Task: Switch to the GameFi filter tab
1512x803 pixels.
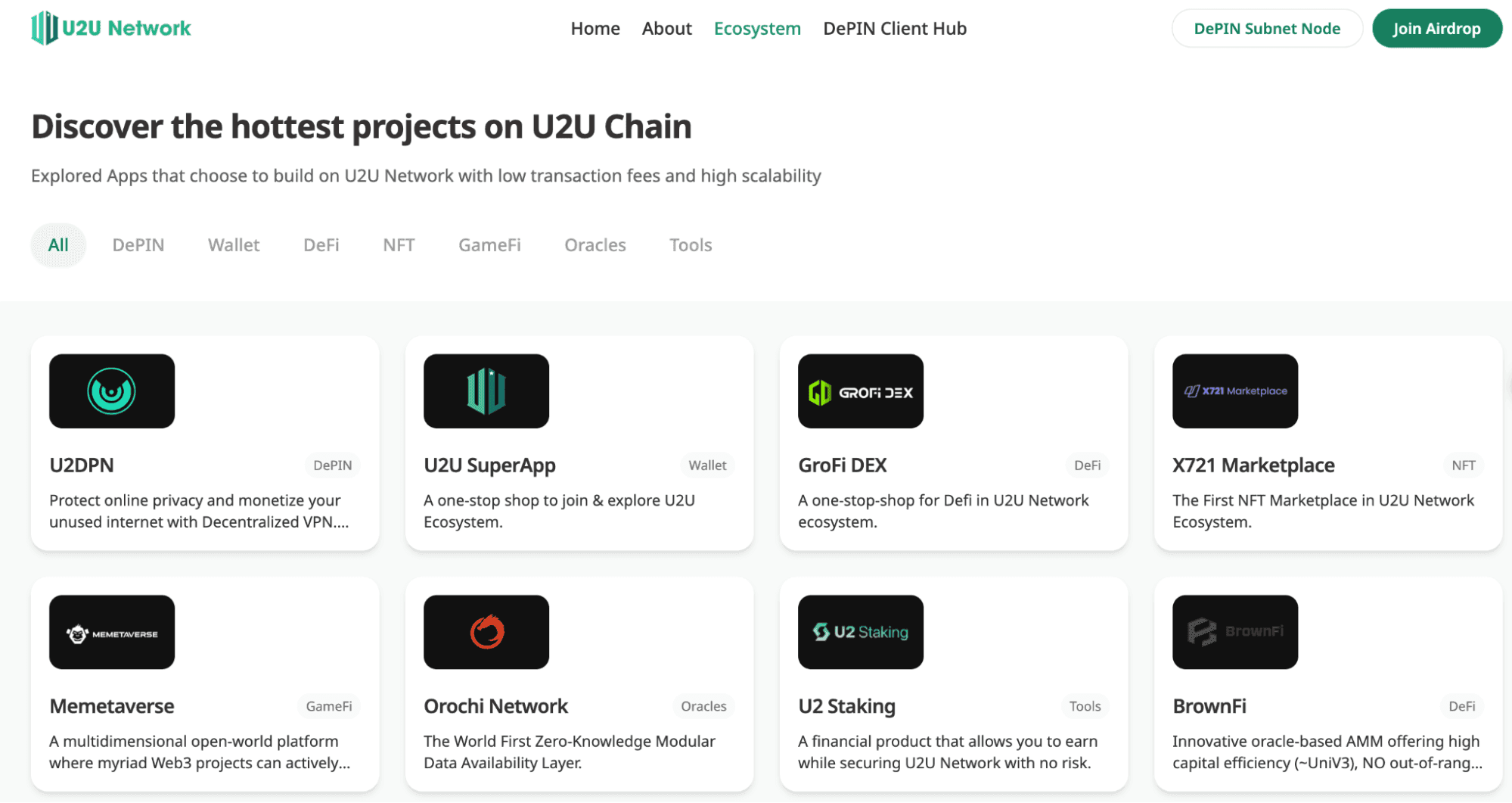Action: coord(489,245)
